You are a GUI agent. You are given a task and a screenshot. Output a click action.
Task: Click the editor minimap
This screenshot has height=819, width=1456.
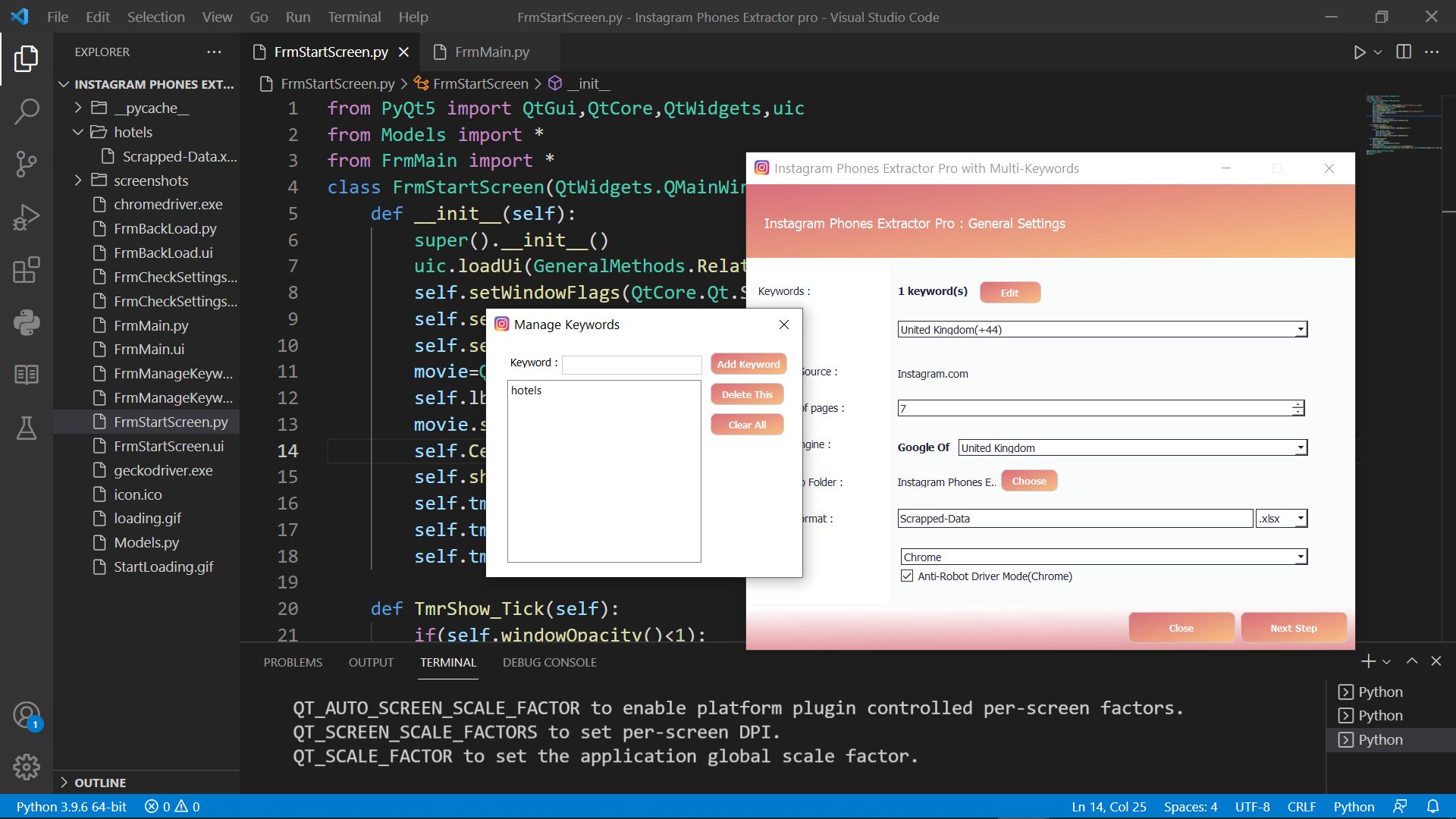pos(1403,125)
